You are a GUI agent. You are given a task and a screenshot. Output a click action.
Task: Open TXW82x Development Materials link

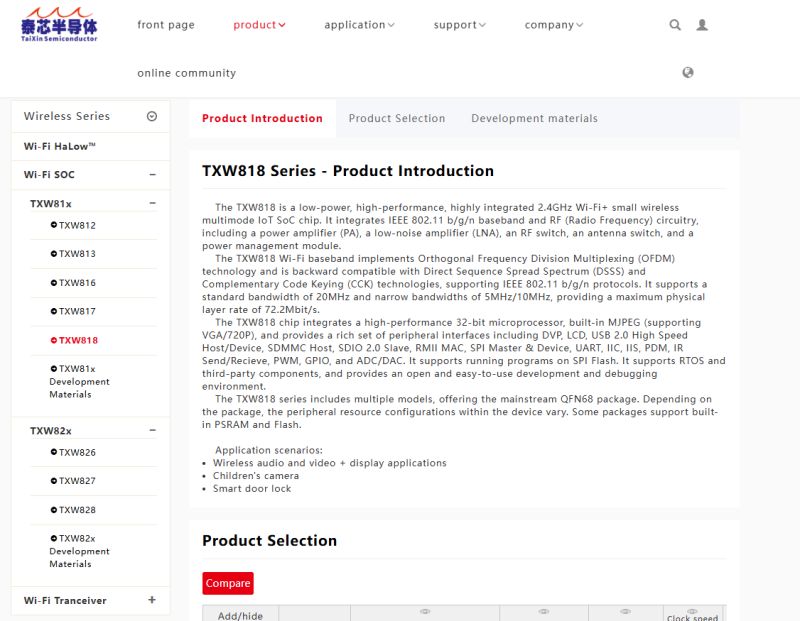click(x=79, y=551)
